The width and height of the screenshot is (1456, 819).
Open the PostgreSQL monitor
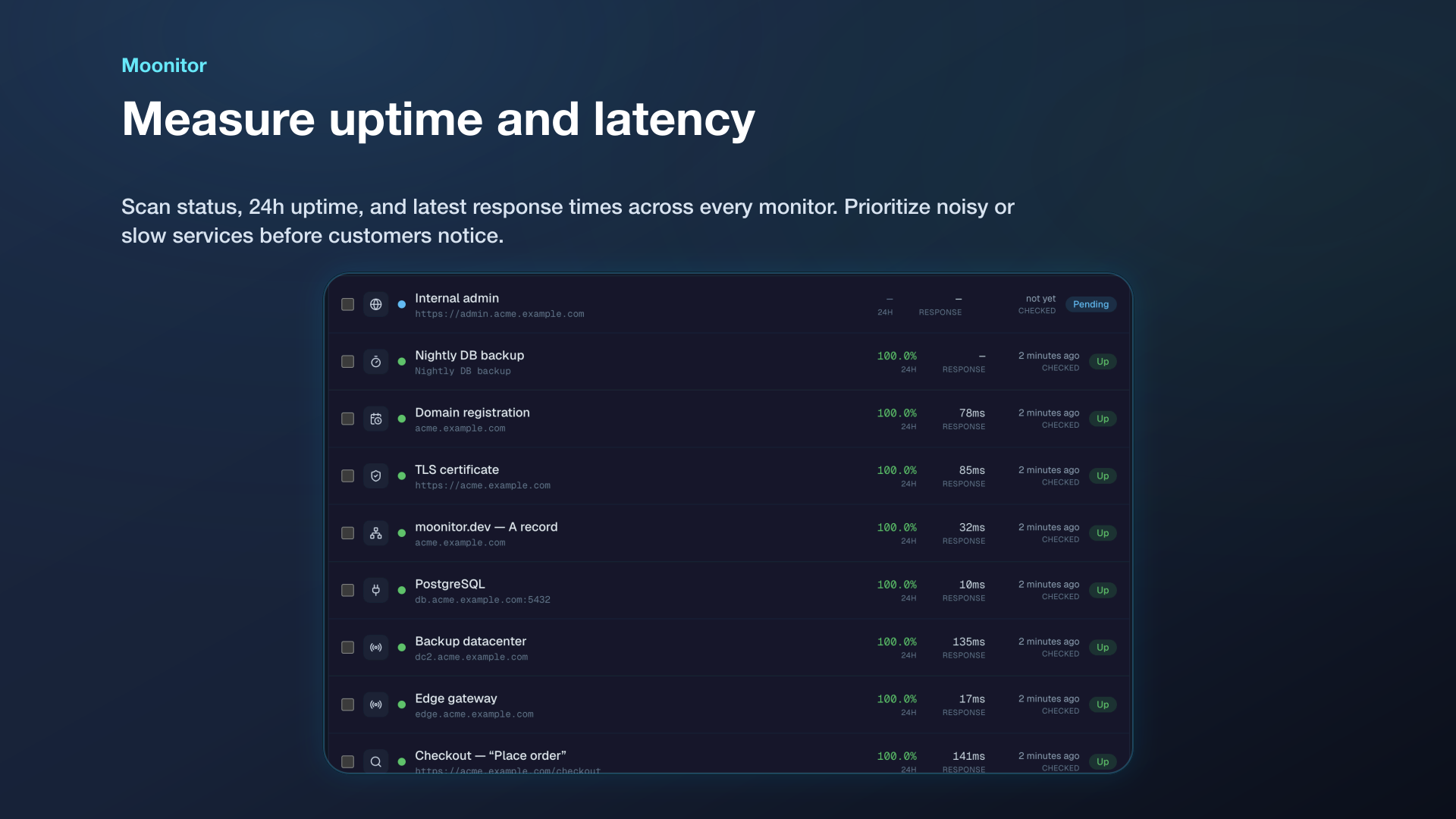pyautogui.click(x=450, y=584)
